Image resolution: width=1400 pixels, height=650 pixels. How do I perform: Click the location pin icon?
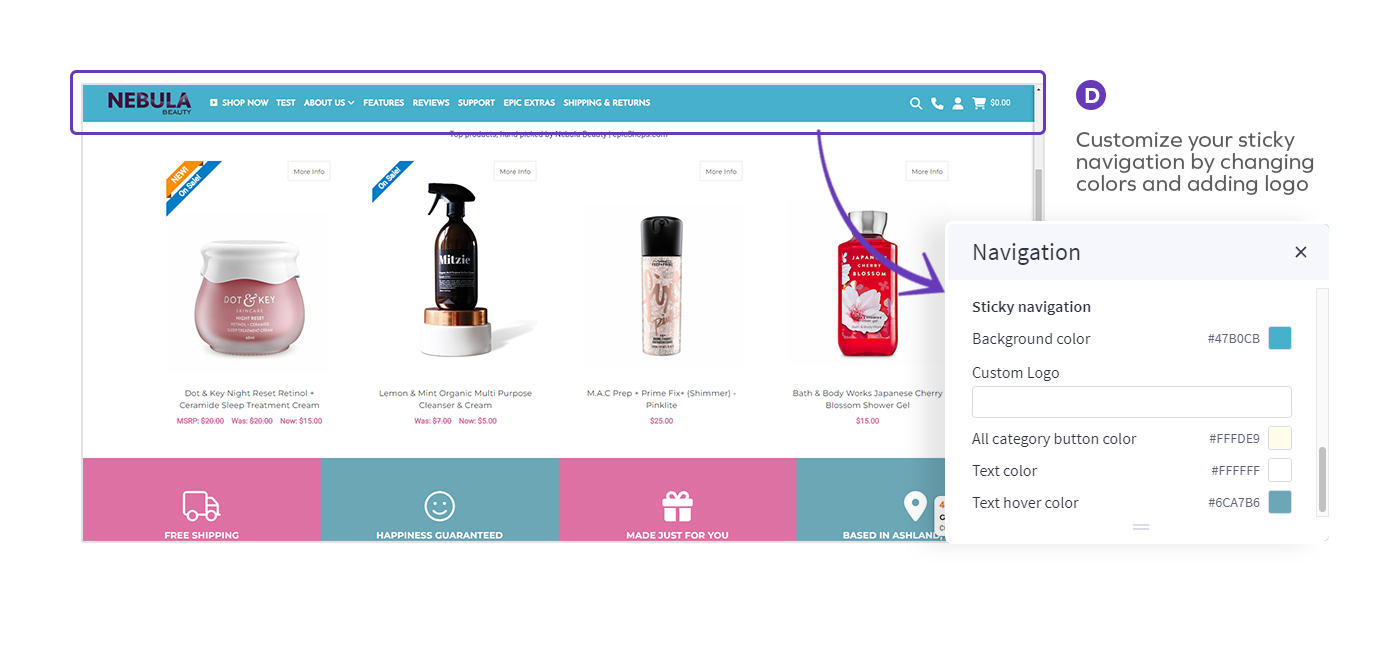pyautogui.click(x=915, y=506)
